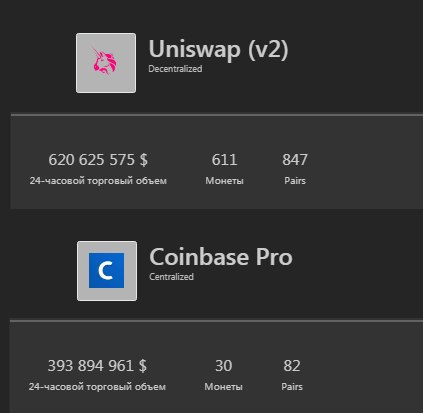Click the Pairs label under 847
Image resolution: width=423 pixels, height=413 pixels.
pos(295,181)
